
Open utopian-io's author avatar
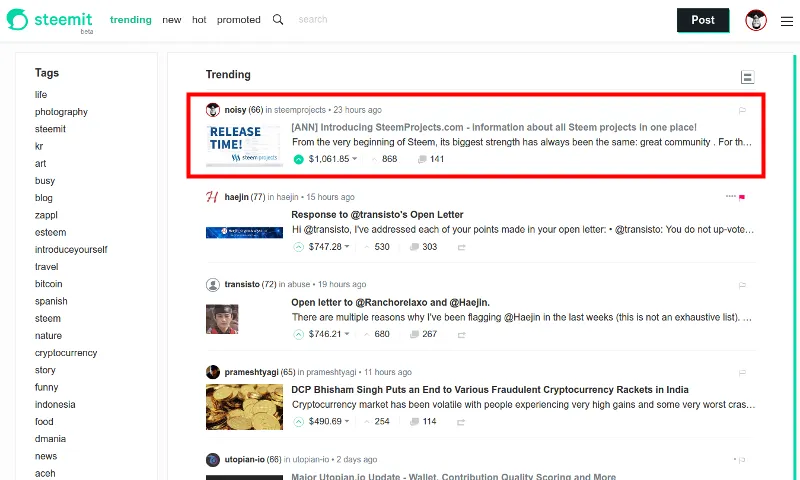[213, 460]
